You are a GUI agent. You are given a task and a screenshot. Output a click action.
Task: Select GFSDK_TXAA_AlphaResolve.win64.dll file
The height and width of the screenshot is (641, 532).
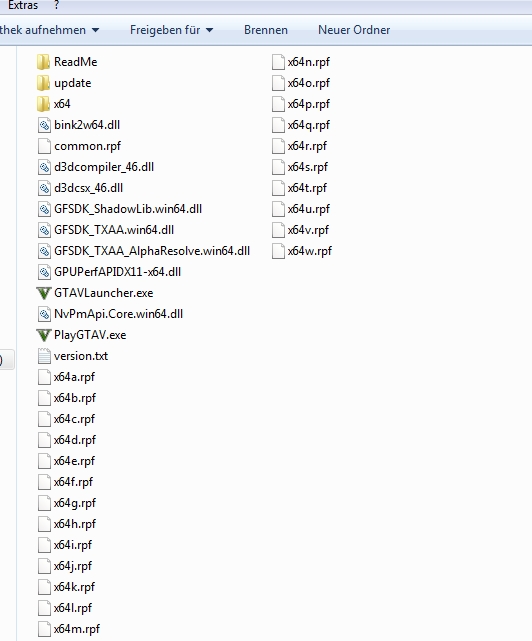pyautogui.click(x=144, y=251)
